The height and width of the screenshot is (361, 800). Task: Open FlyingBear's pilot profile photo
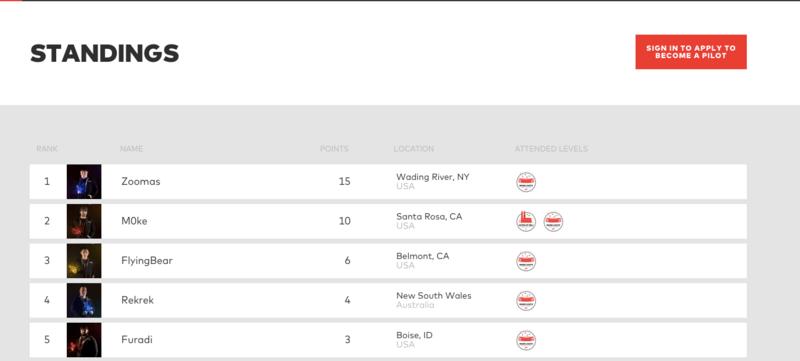[x=84, y=261]
